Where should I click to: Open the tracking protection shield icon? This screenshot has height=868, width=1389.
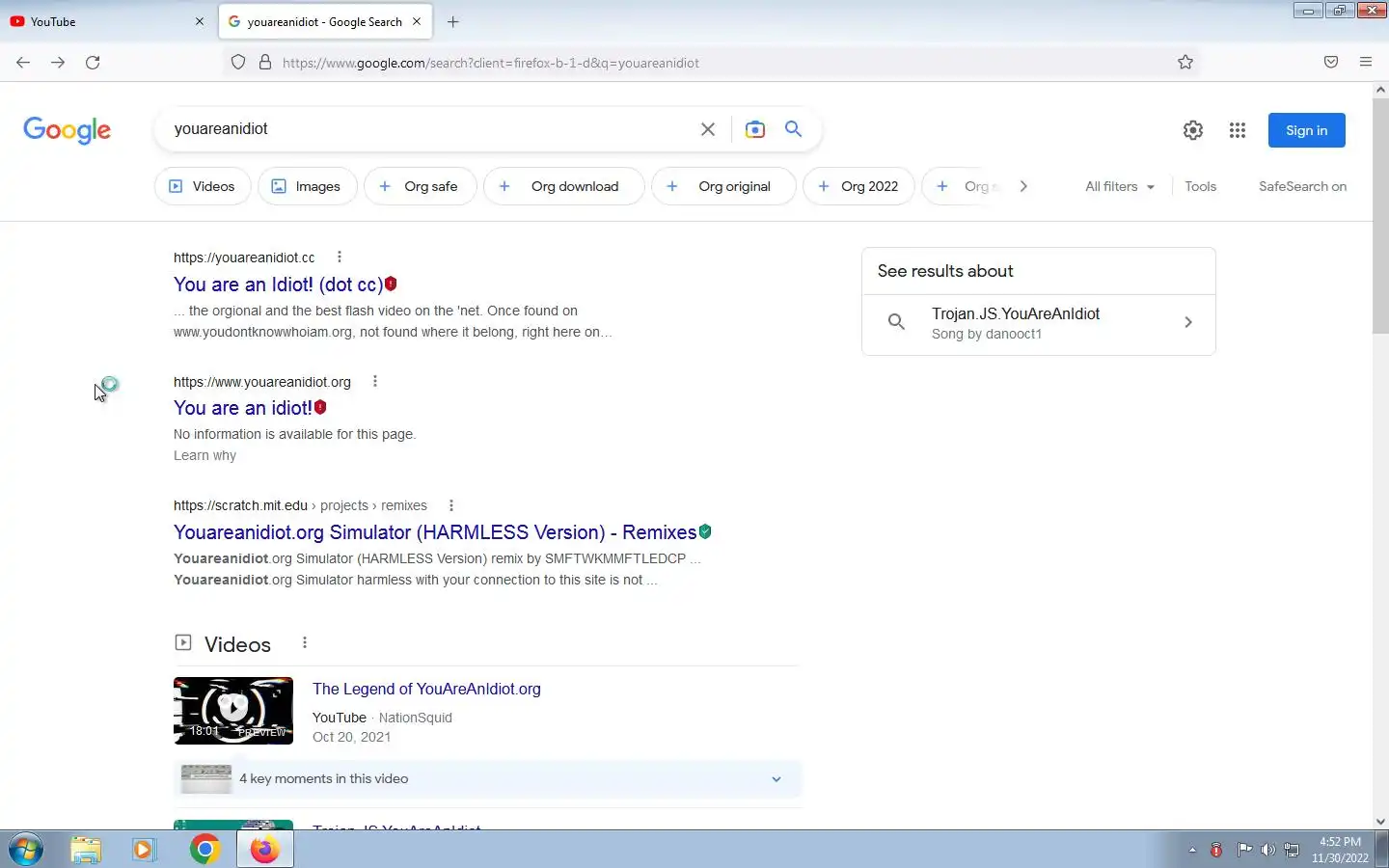[x=238, y=63]
